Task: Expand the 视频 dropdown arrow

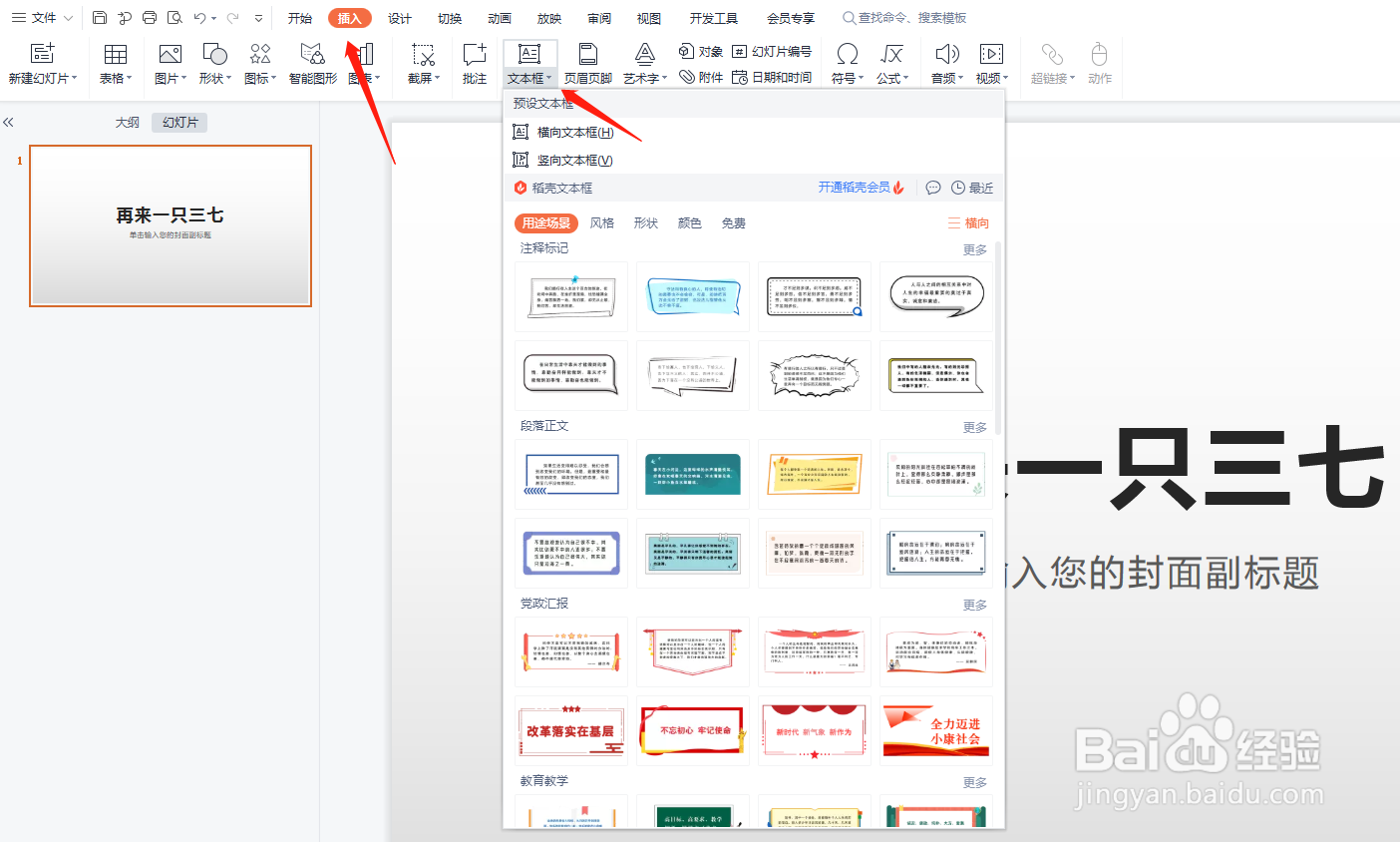Action: [1005, 78]
